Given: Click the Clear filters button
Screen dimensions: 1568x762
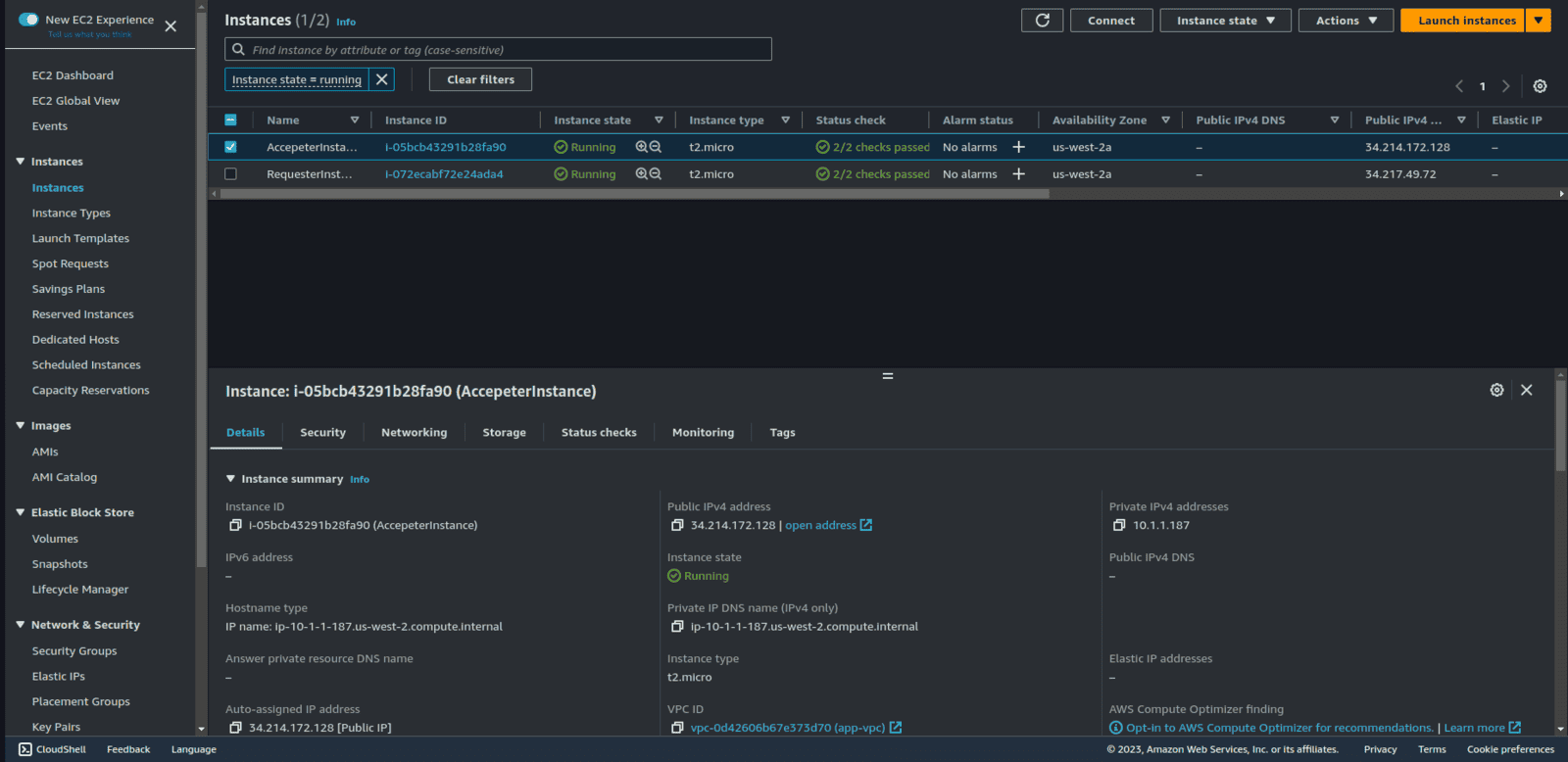Looking at the screenshot, I should point(480,79).
